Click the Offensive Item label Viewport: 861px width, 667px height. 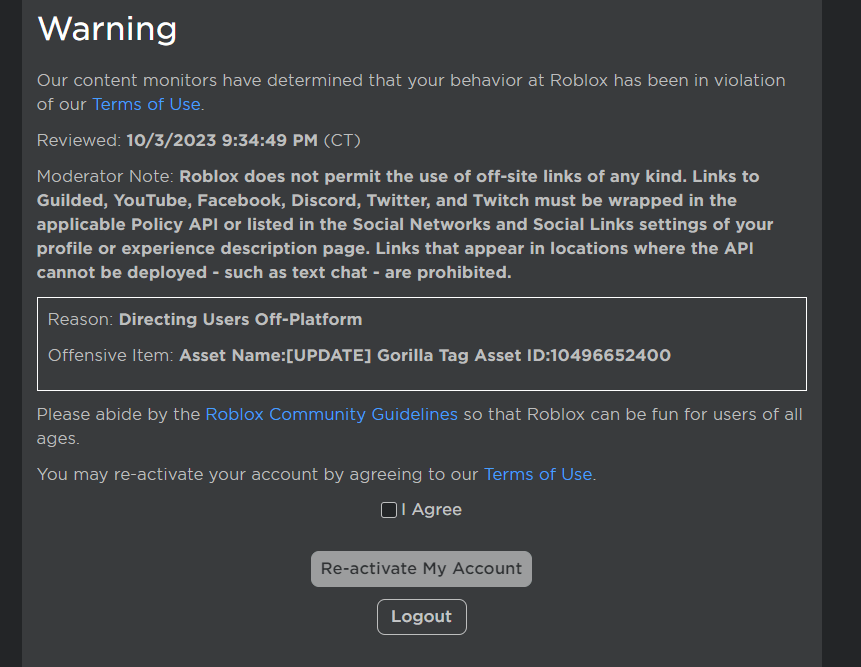pos(111,355)
